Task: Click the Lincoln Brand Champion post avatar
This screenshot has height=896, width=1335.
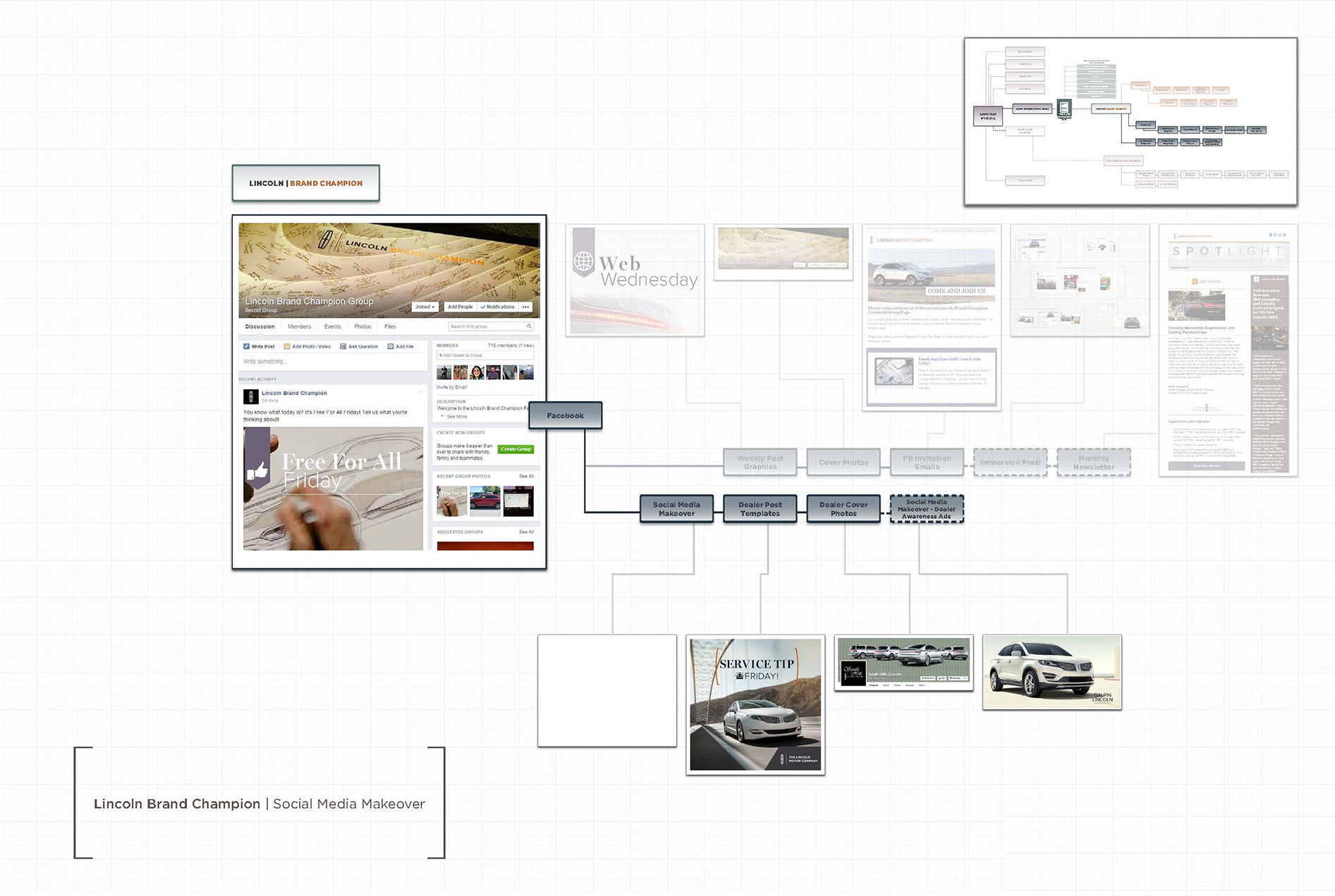Action: 250,396
